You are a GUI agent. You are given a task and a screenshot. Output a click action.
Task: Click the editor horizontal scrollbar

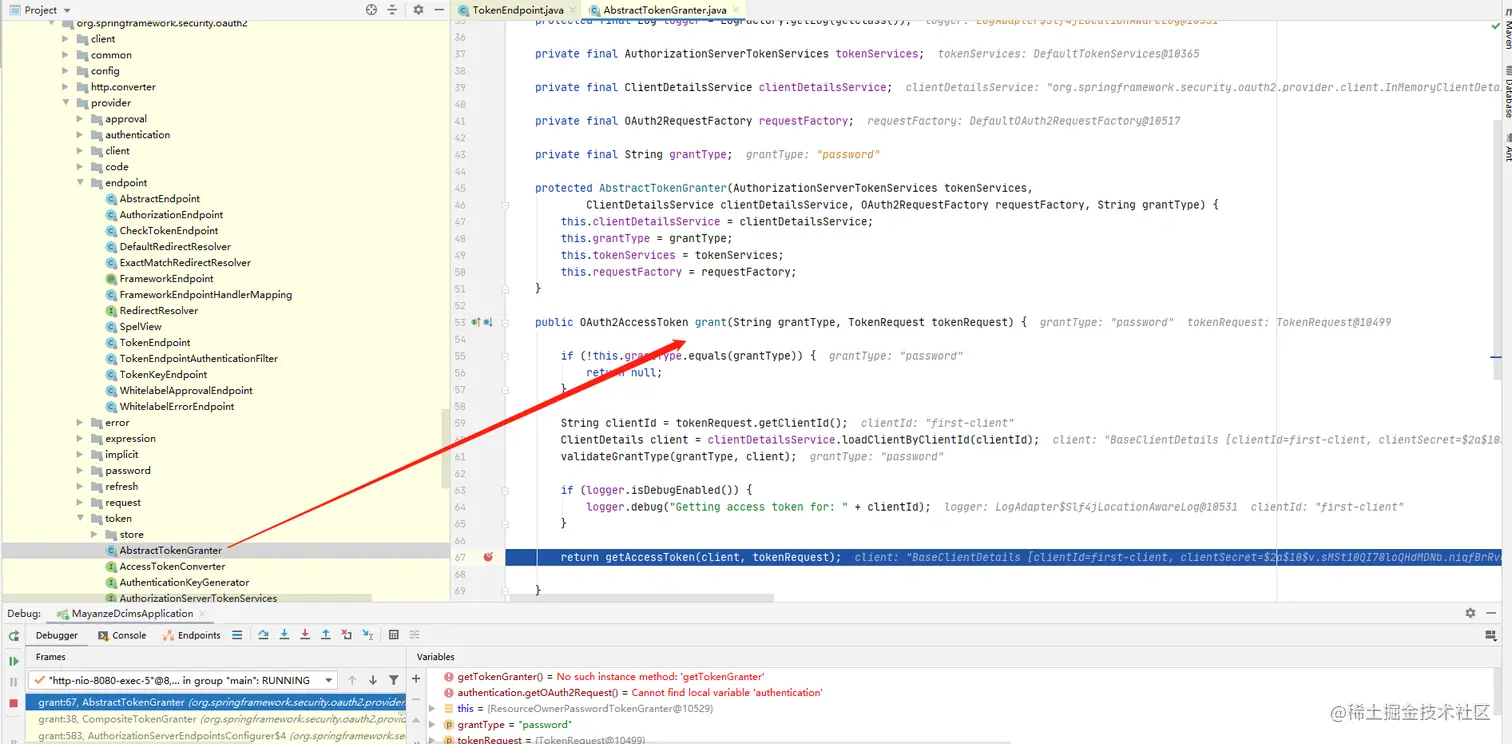pos(644,599)
